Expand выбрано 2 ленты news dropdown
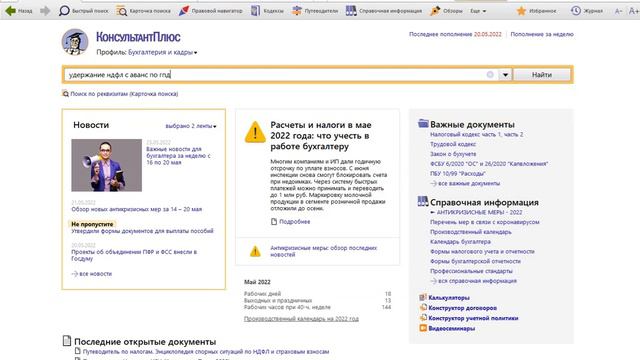 coord(191,126)
